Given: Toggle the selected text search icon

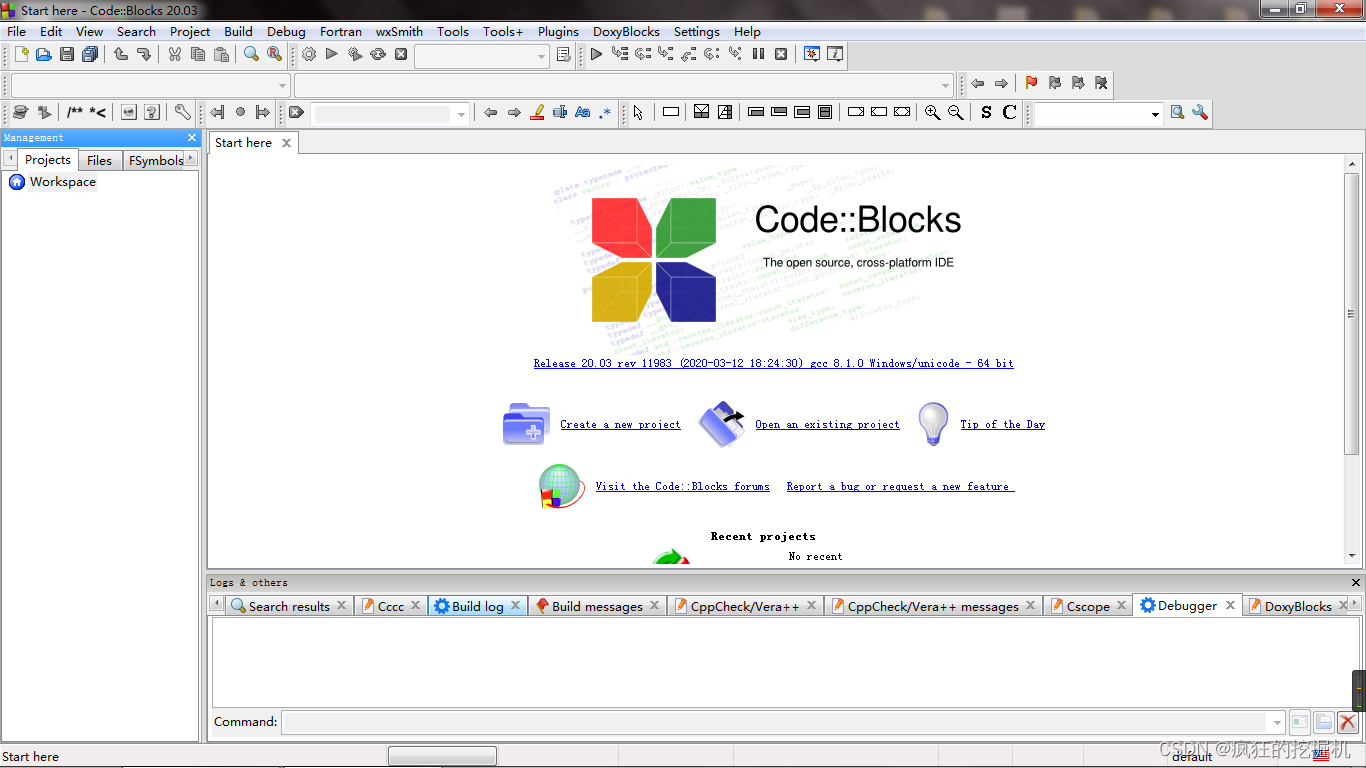Looking at the screenshot, I should coord(560,112).
